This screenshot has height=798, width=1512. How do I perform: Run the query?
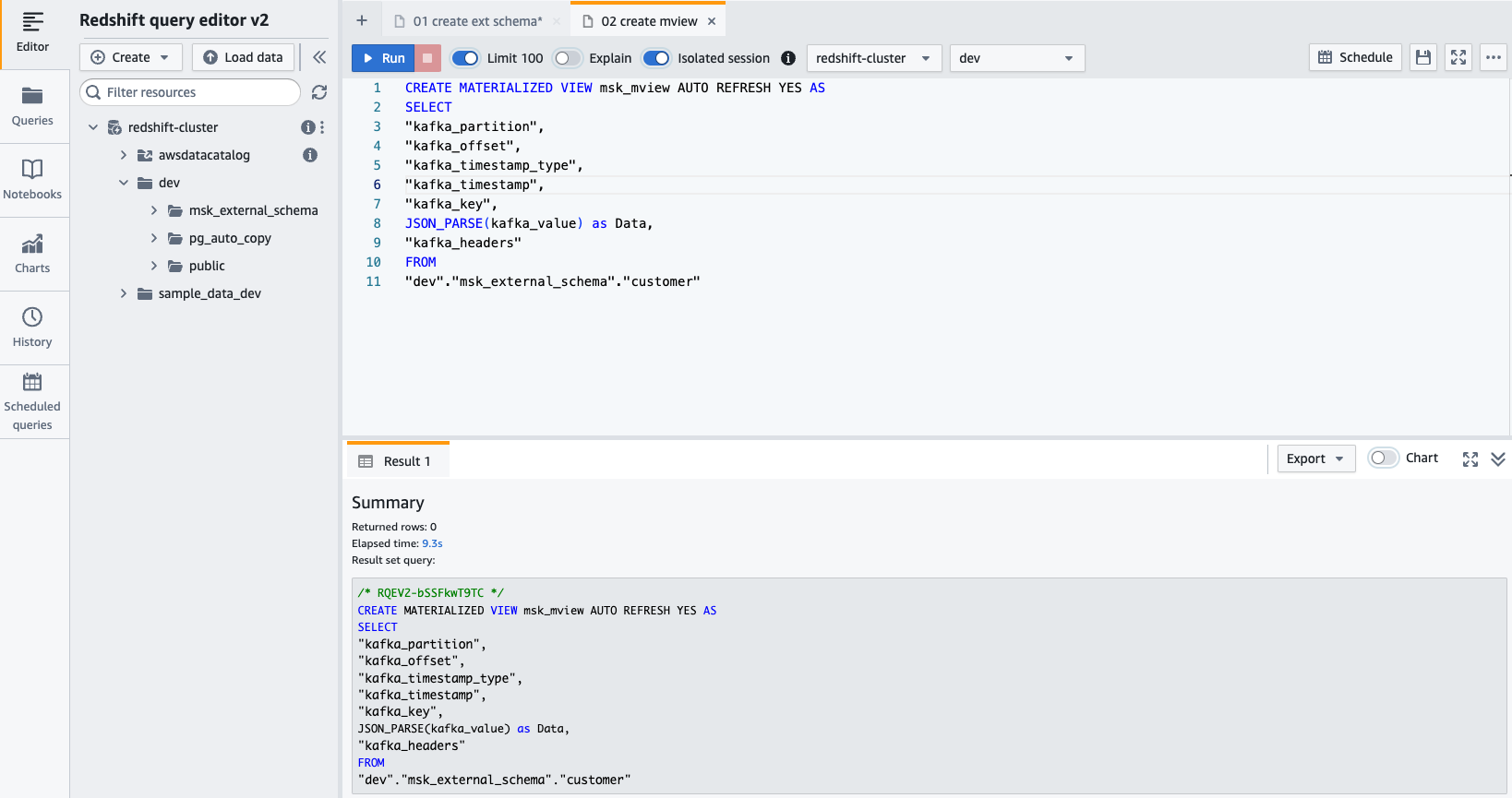(x=384, y=58)
